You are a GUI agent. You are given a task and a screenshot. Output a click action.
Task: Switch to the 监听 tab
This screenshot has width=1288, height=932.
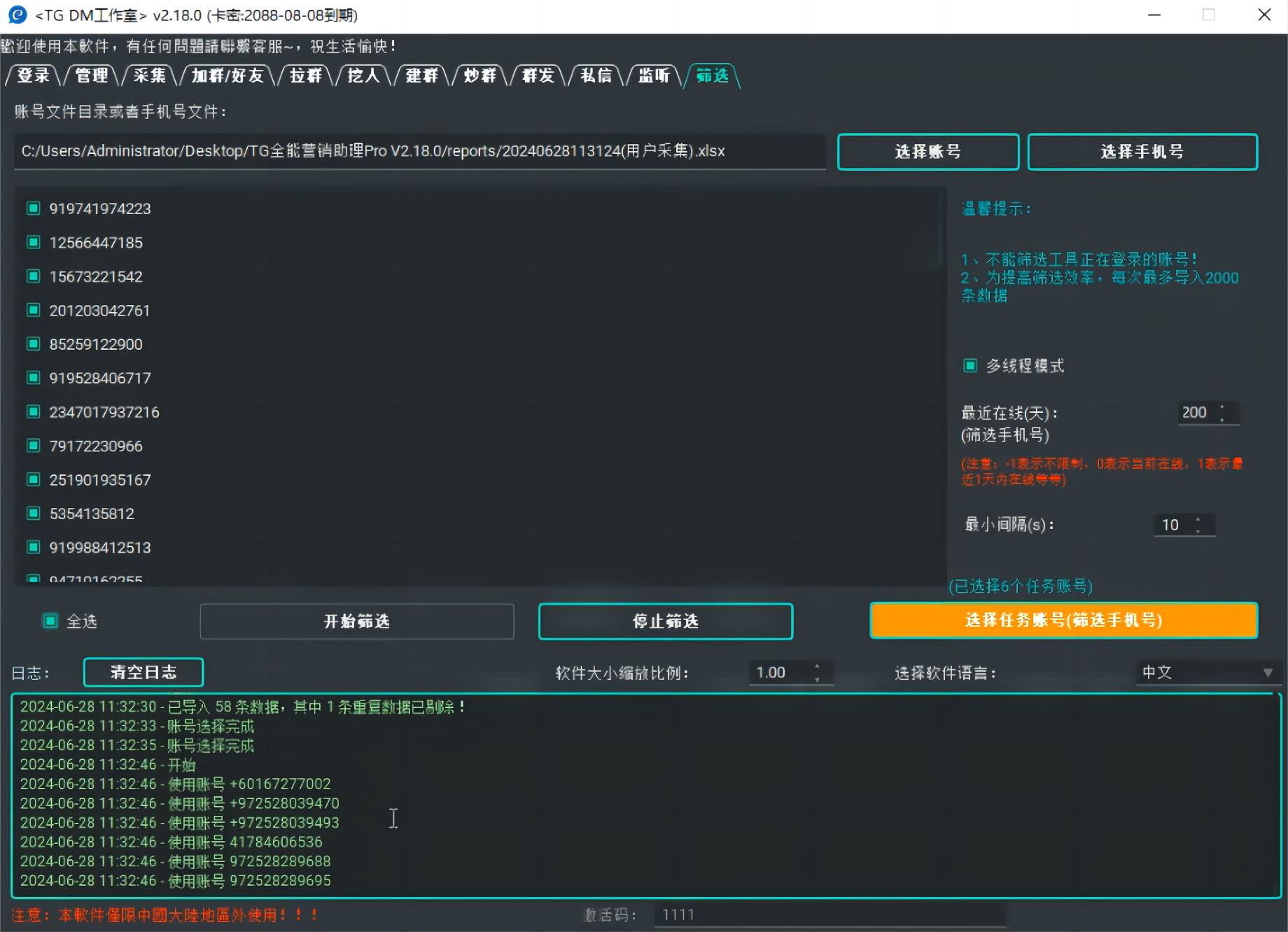click(x=654, y=76)
